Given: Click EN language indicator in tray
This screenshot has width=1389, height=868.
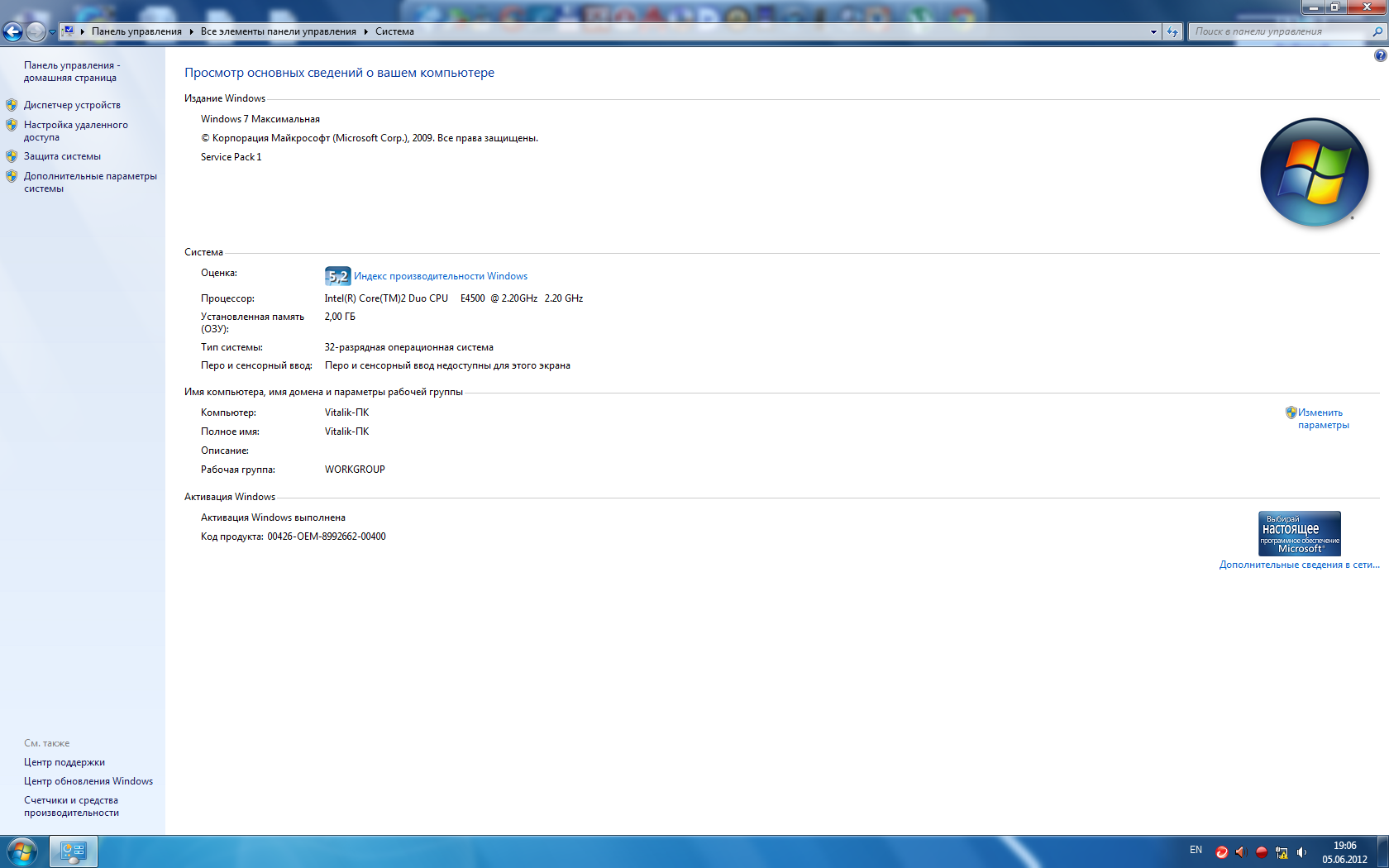Looking at the screenshot, I should (1196, 850).
